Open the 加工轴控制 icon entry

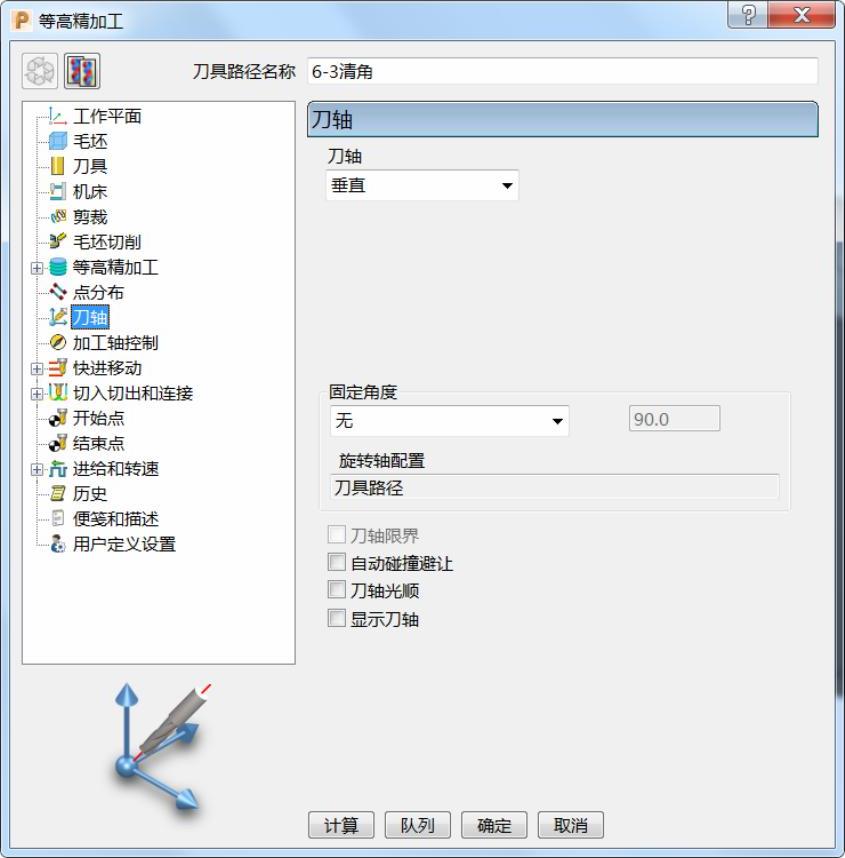[x=58, y=343]
